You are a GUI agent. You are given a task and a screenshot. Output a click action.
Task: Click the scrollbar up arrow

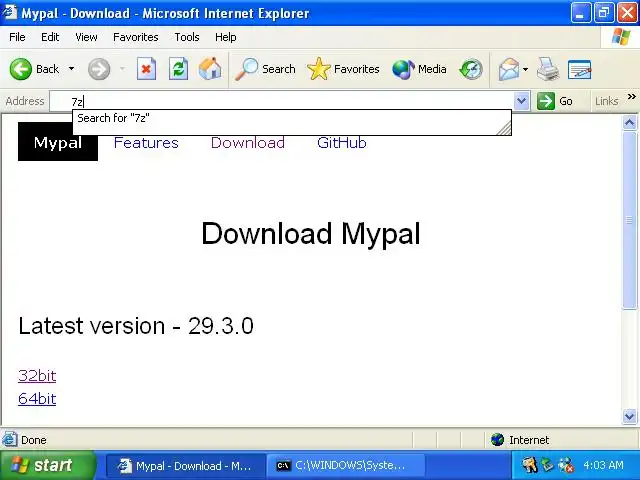coord(629,122)
